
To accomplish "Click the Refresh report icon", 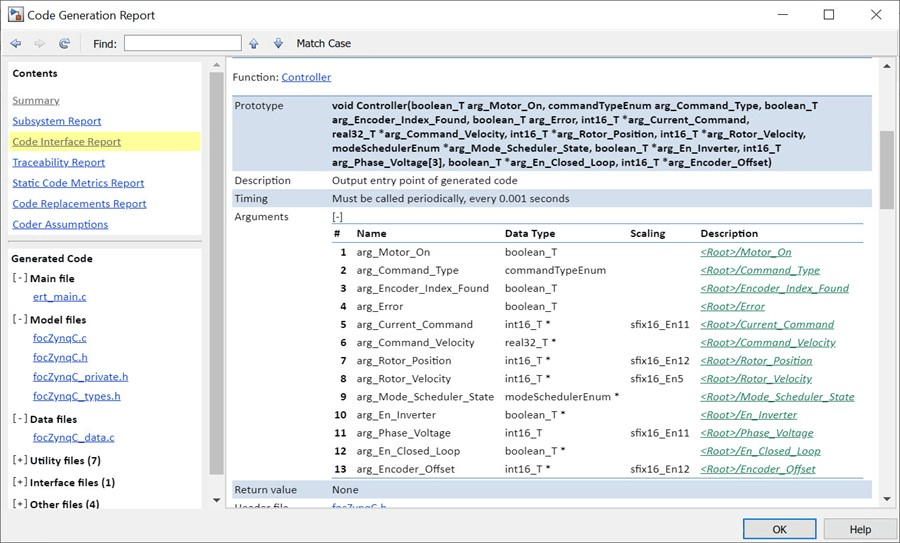I will click(65, 44).
